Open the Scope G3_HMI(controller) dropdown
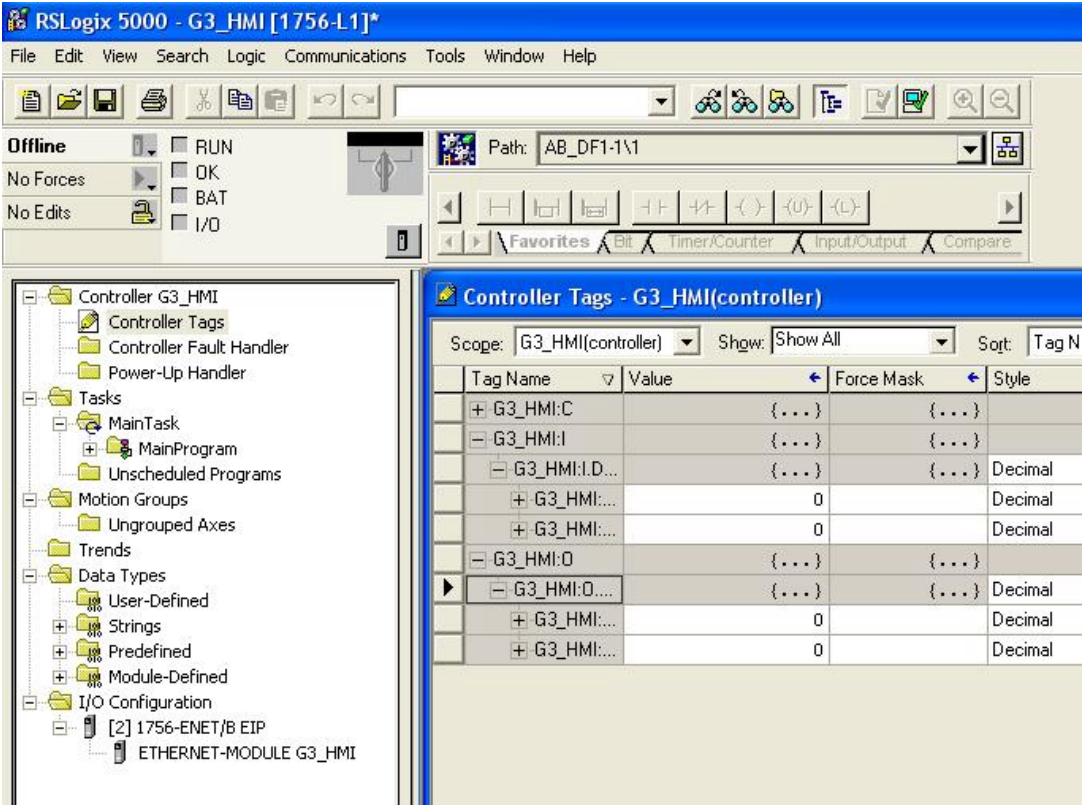1083x806 pixels. [687, 343]
